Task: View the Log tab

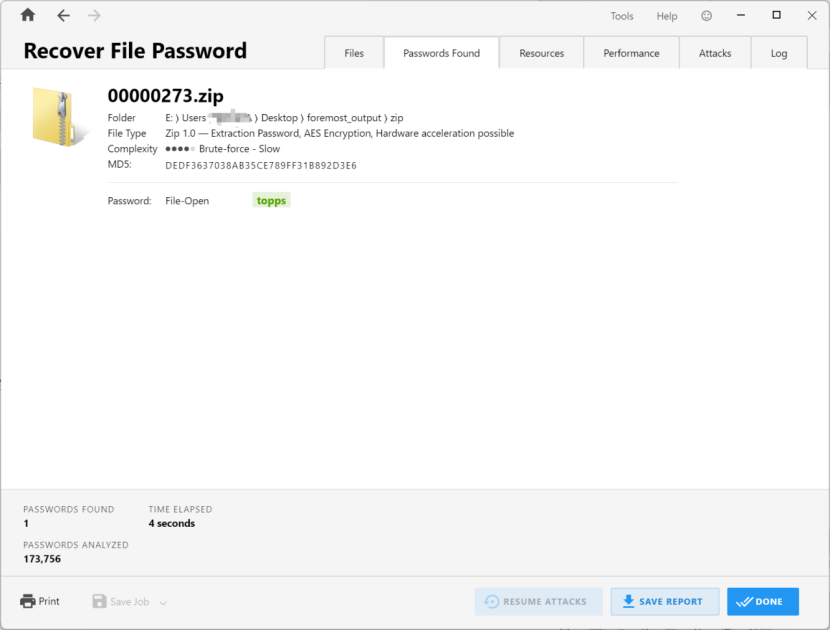Action: pyautogui.click(x=779, y=53)
